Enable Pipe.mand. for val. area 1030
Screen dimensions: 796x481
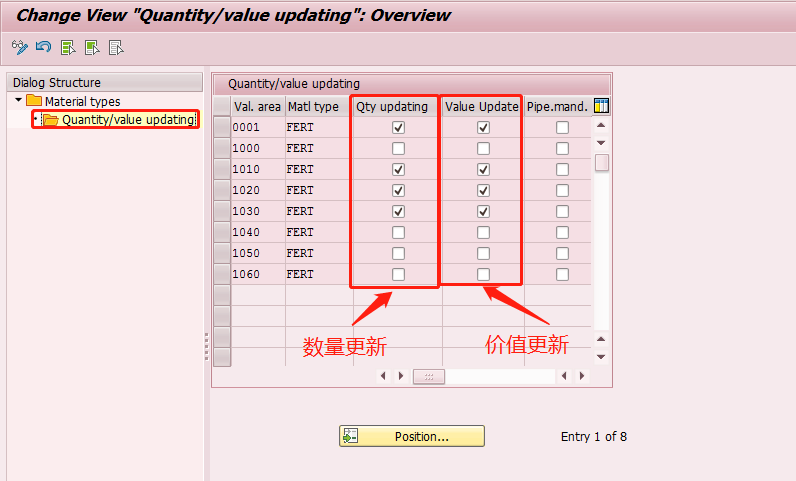click(x=562, y=211)
